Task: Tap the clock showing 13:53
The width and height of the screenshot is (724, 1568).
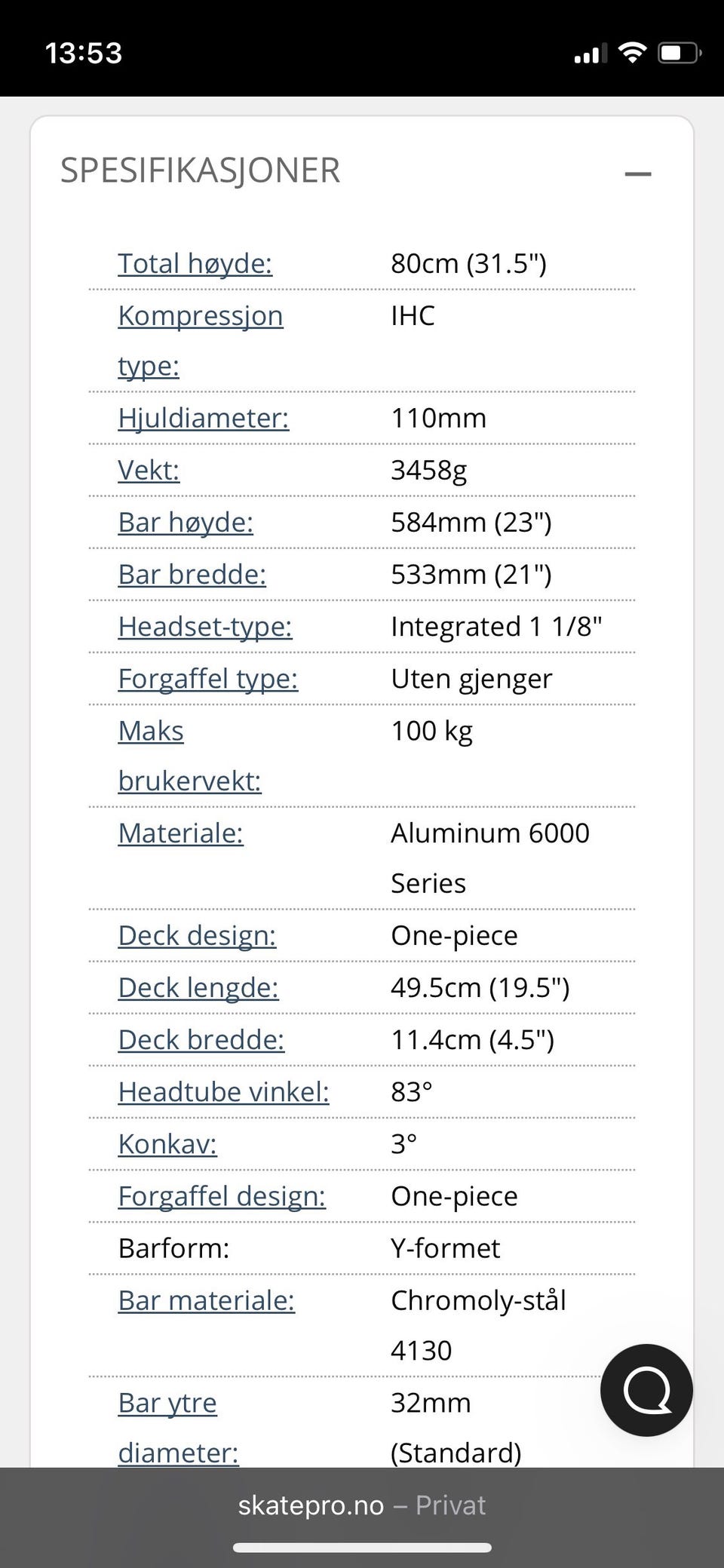Action: 84,54
